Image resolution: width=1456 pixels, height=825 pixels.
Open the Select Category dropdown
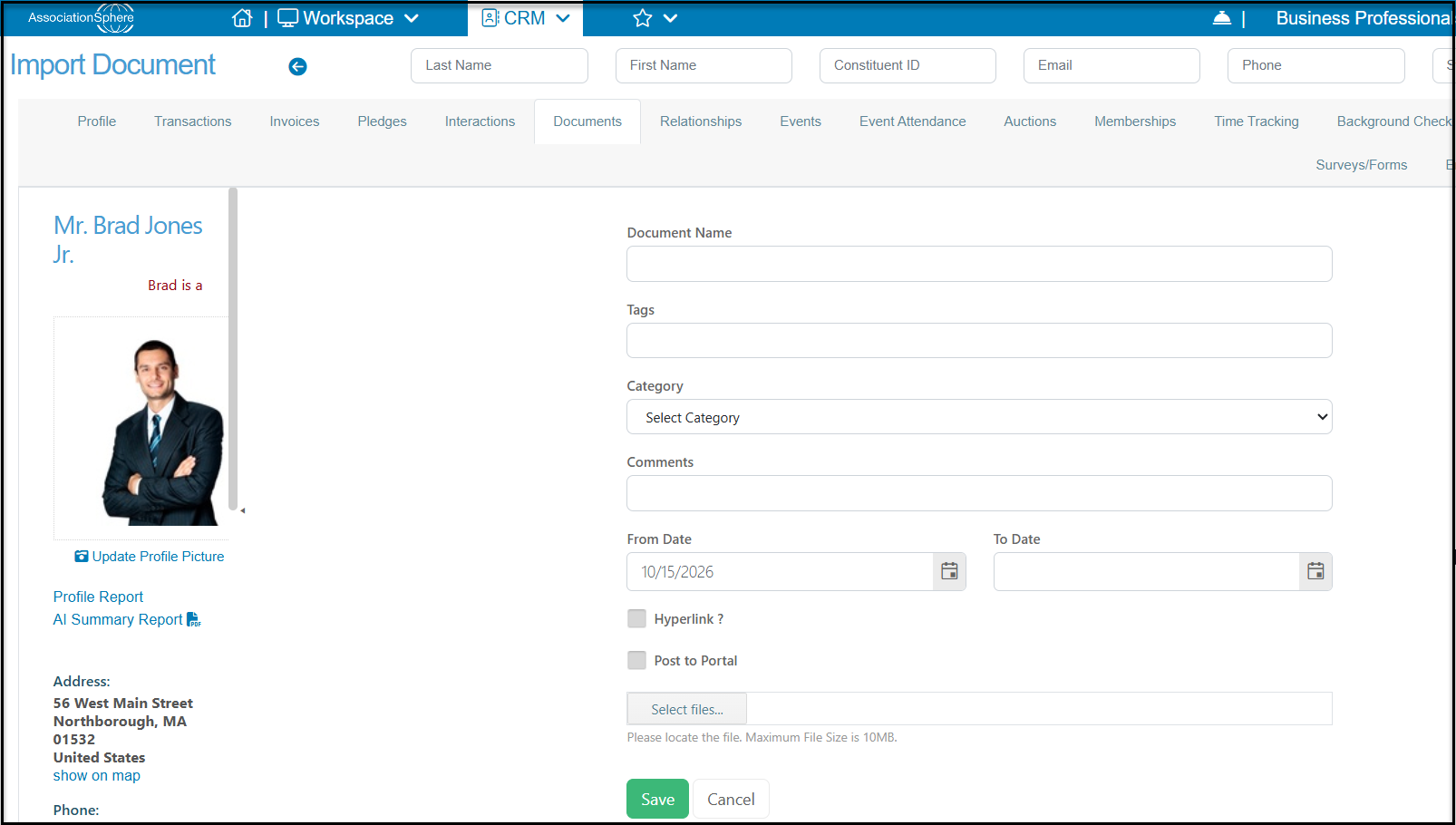point(979,417)
